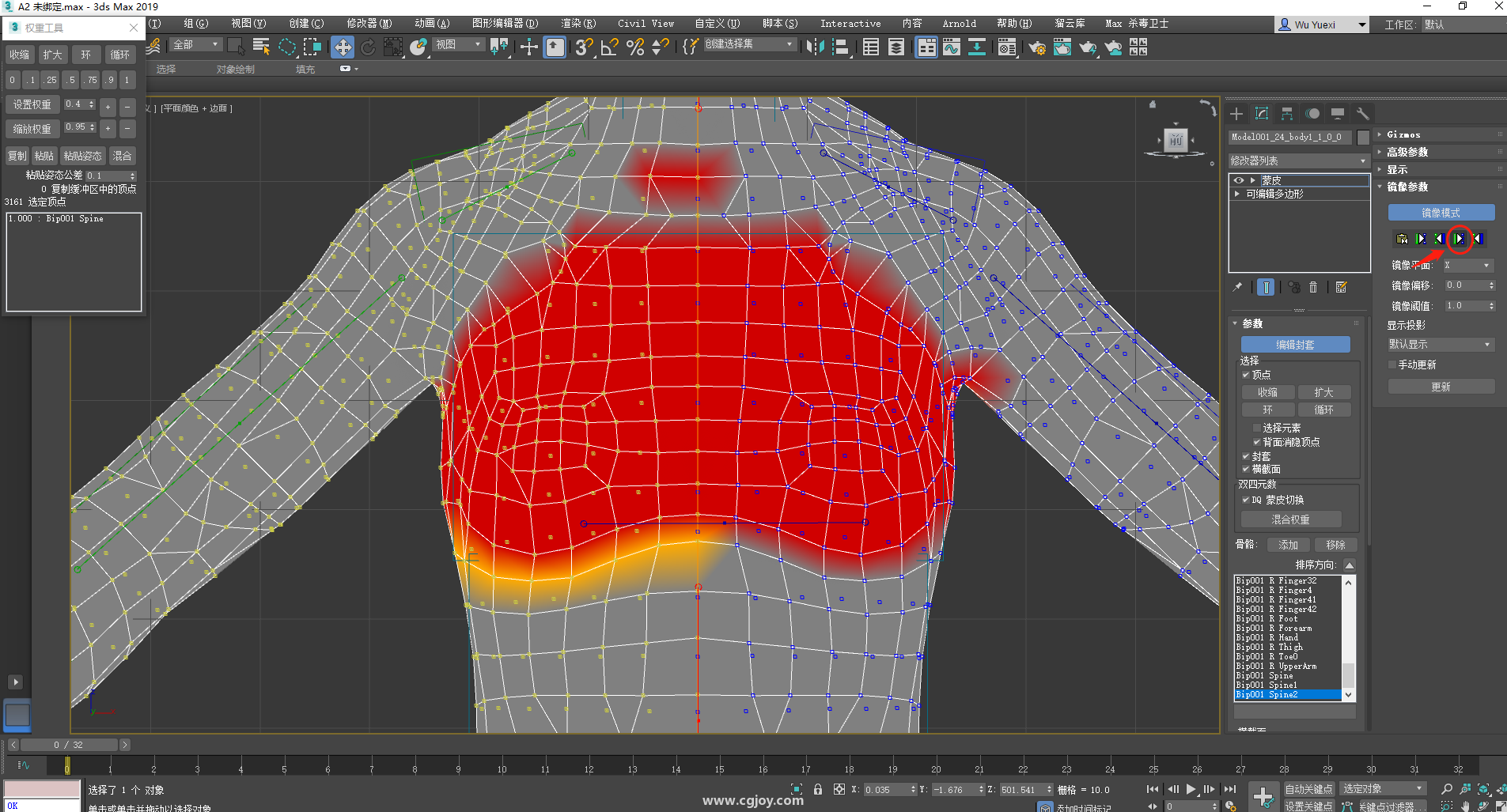Screen dimensions: 1507x812
Task: Remove modifier with trash can icon
Action: pos(1313,287)
